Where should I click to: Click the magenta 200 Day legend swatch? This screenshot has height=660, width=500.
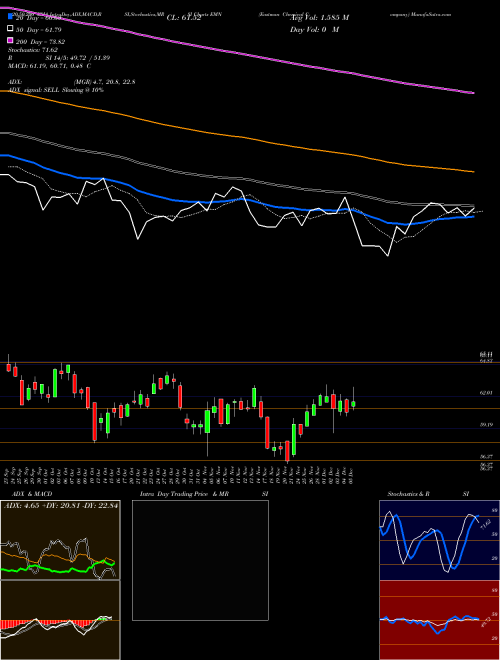(x=11, y=41)
